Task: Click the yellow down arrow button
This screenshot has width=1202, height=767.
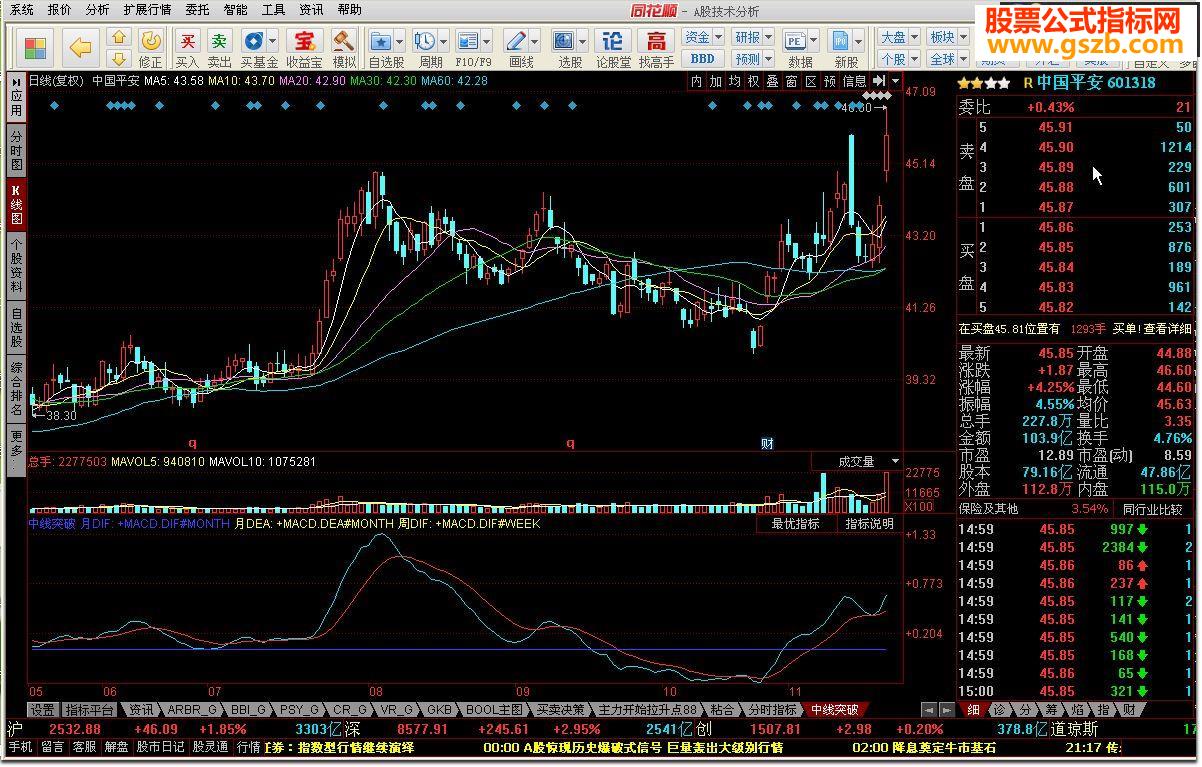Action: click(118, 58)
